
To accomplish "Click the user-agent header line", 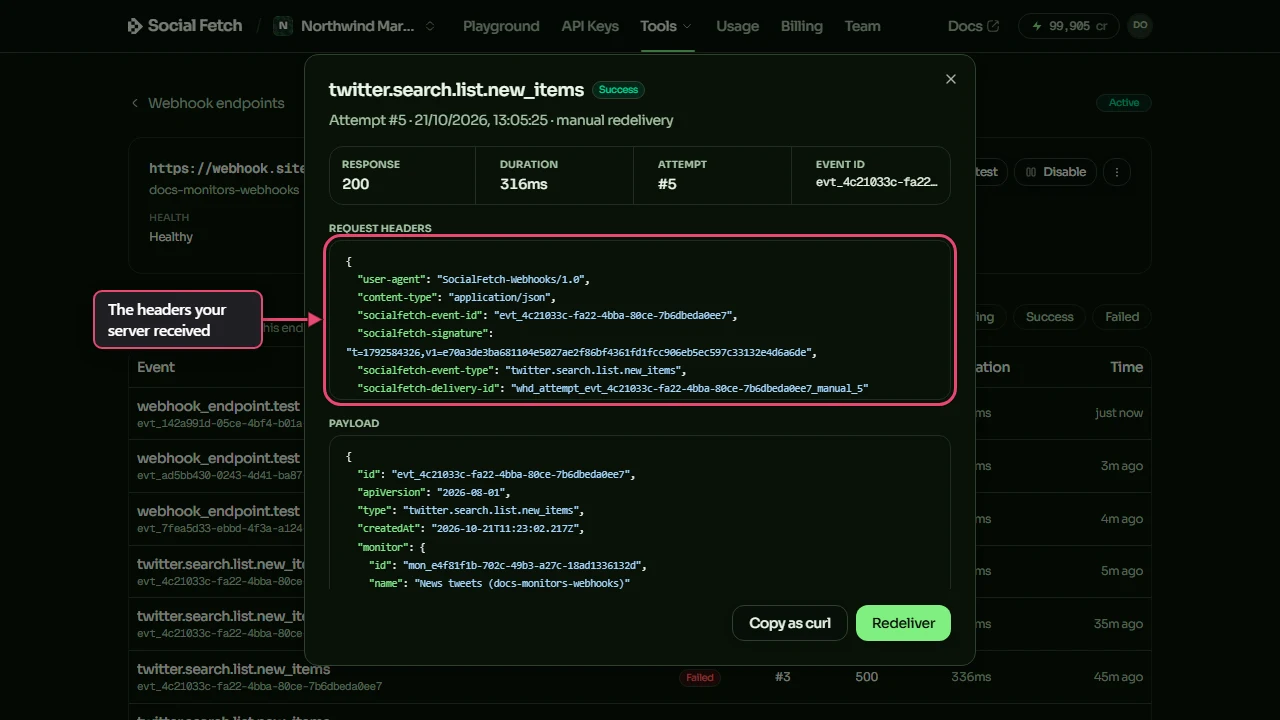I will (473, 279).
